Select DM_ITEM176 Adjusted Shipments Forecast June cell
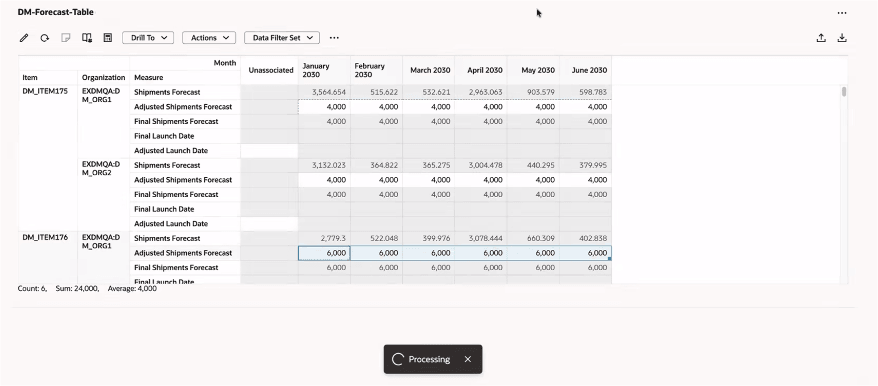878x386 pixels. [586, 253]
